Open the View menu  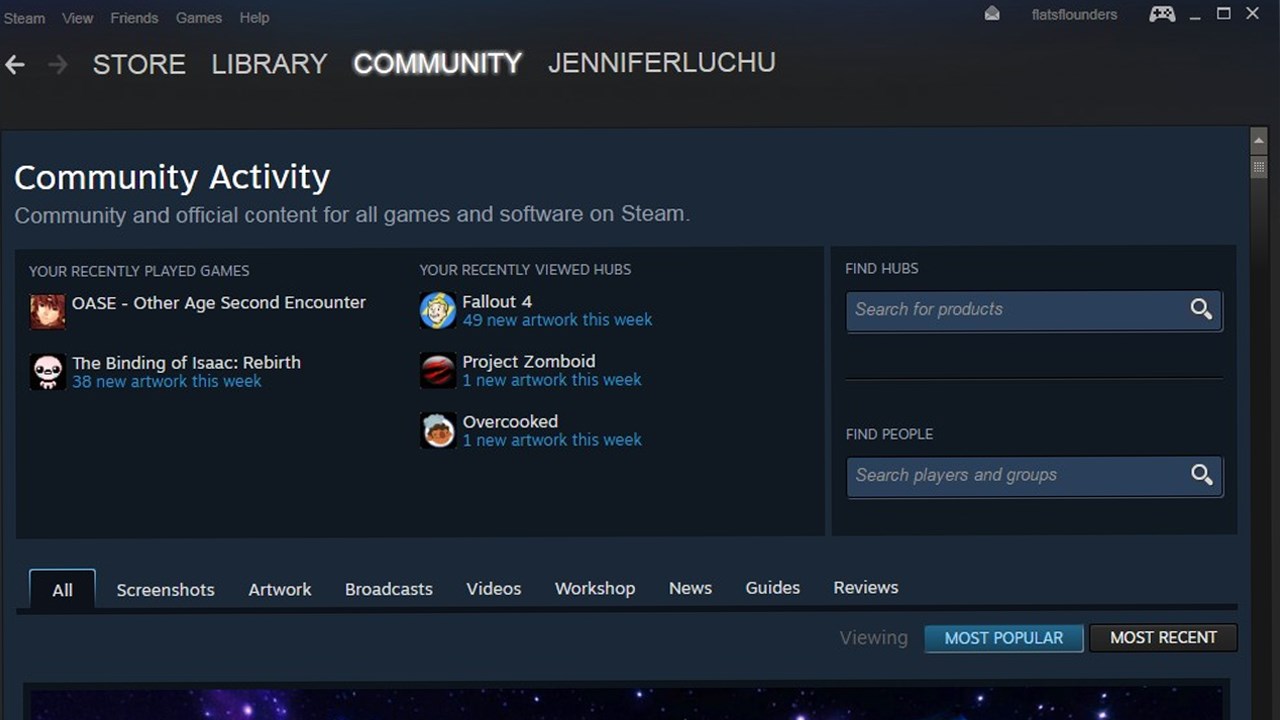(77, 18)
